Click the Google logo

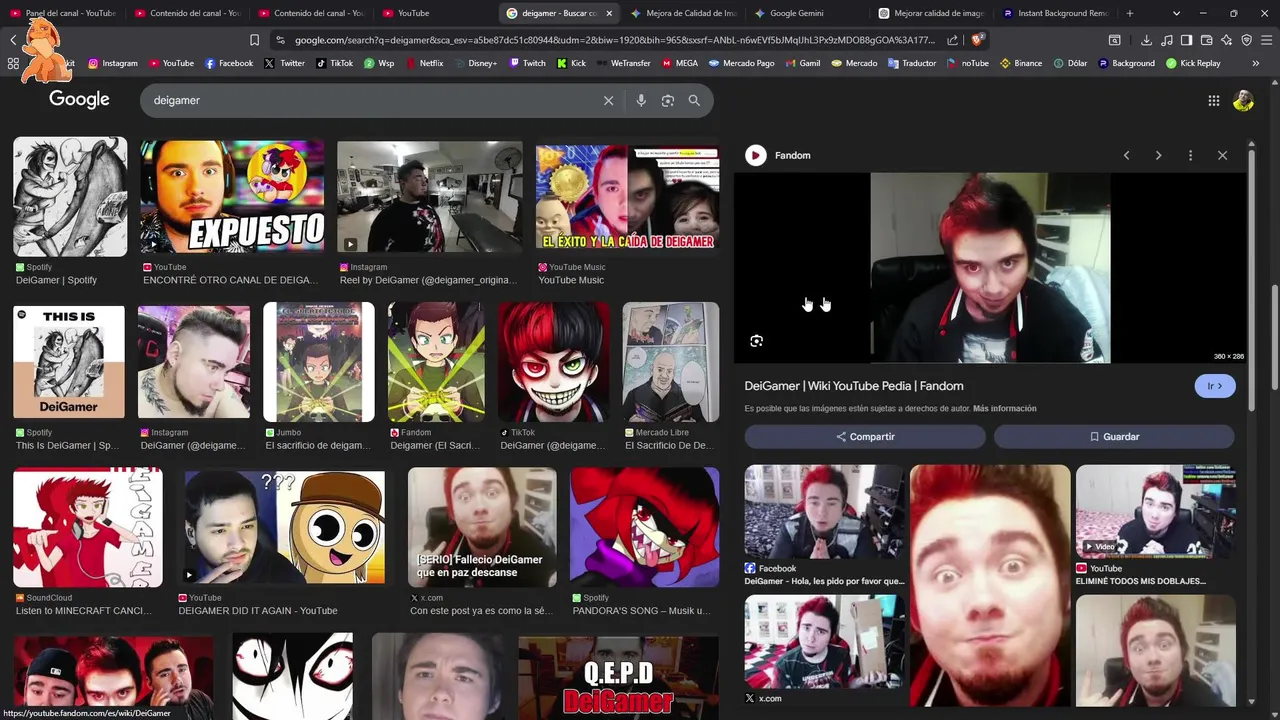pos(79,99)
